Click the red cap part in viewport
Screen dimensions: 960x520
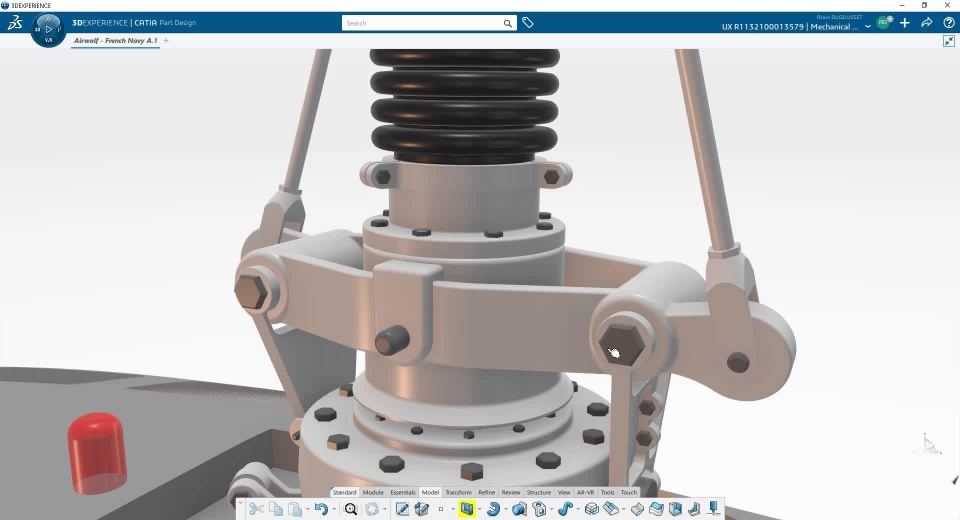97,453
